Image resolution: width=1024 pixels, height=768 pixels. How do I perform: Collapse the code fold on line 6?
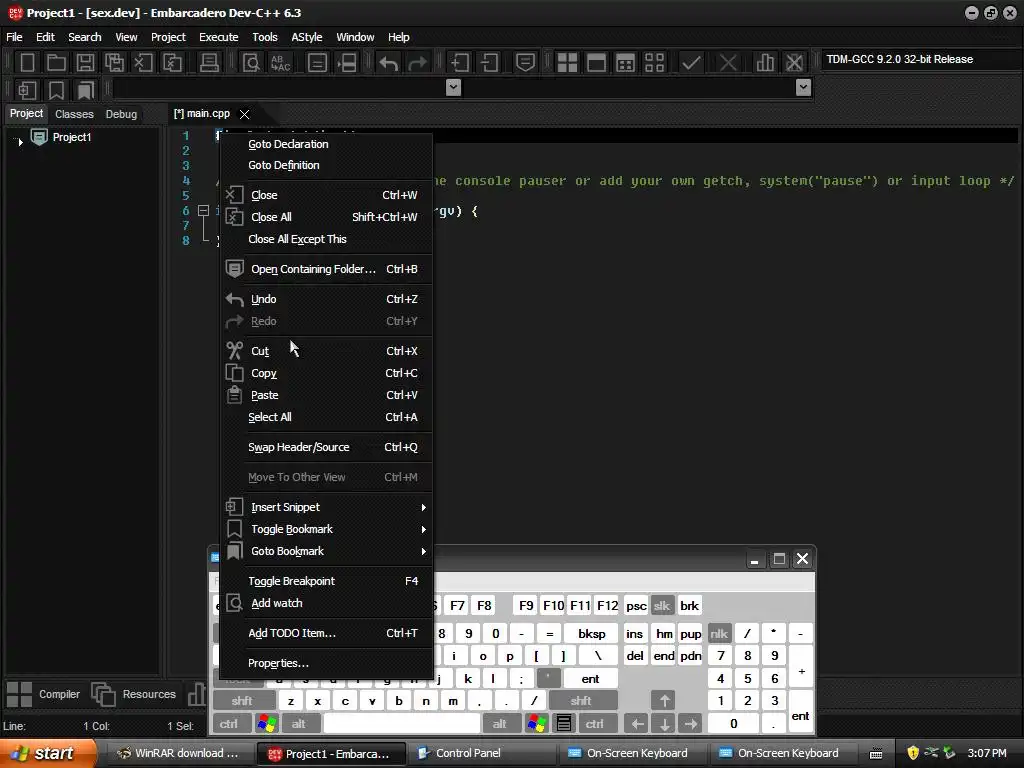click(203, 210)
